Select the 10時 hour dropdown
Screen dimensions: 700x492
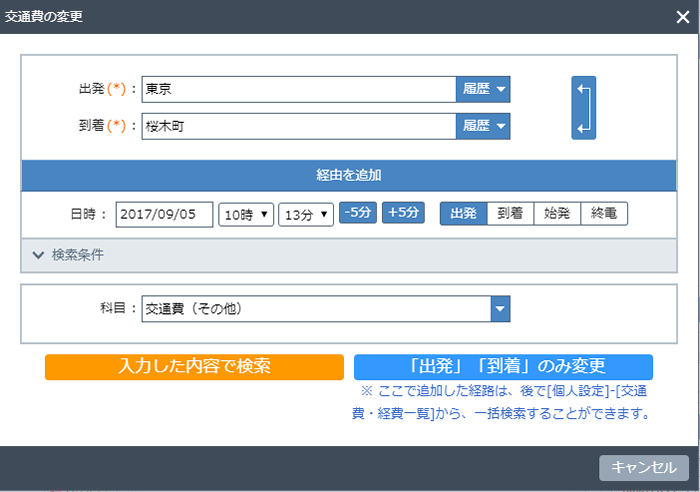pyautogui.click(x=246, y=215)
